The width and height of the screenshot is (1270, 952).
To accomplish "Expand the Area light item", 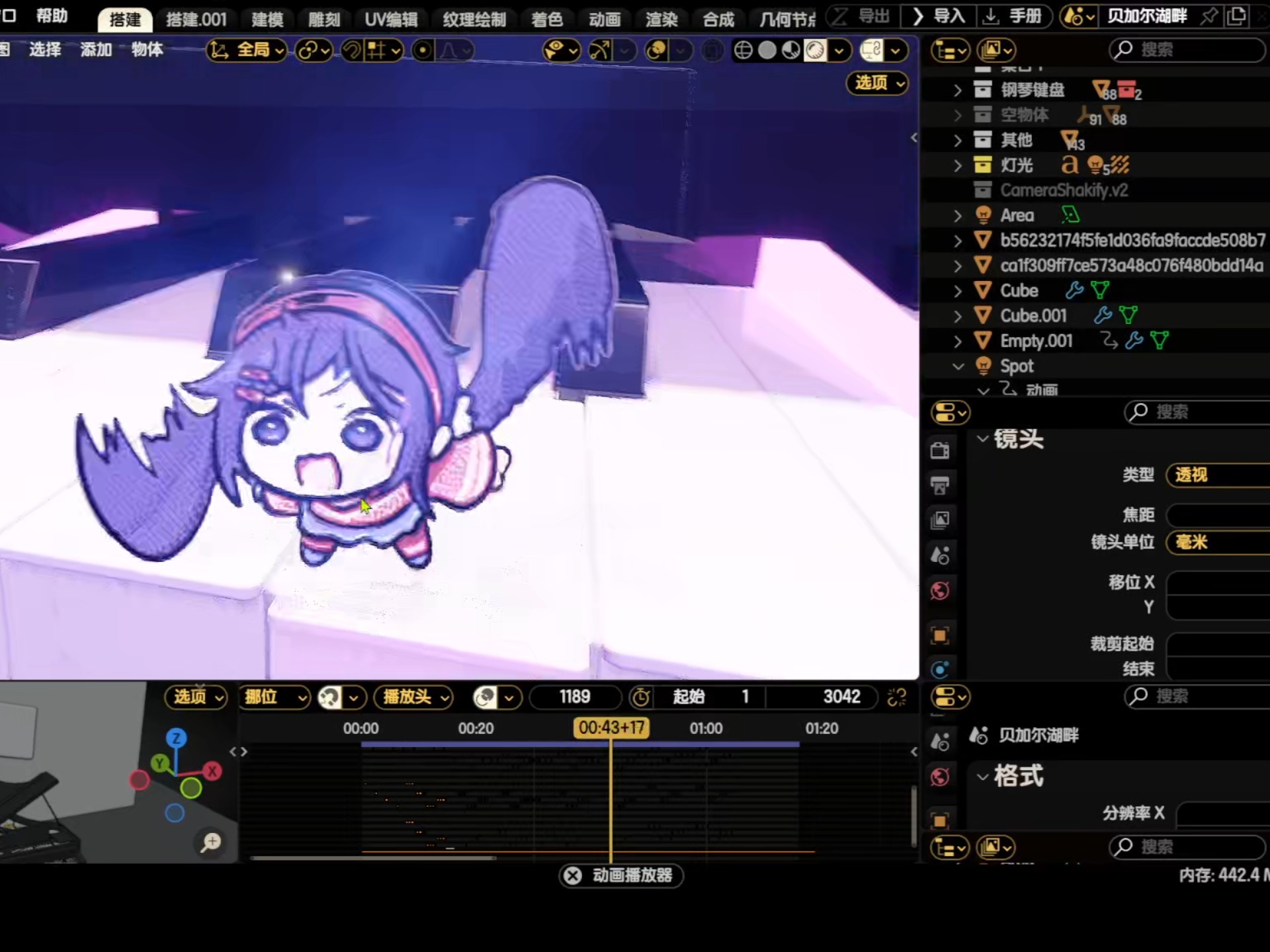I will pos(958,216).
